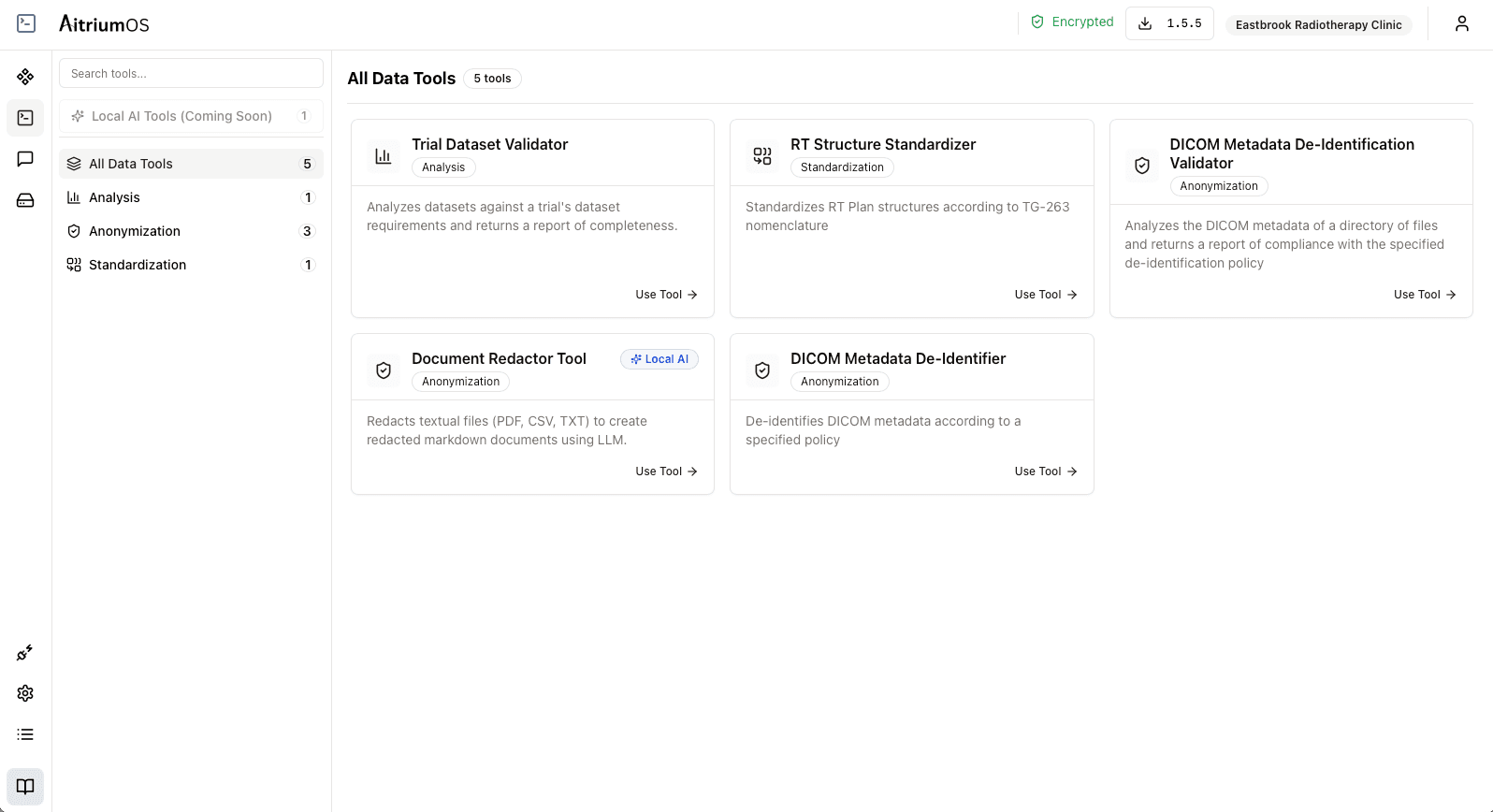Select the data tools icon in left rail
This screenshot has width=1493, height=812.
click(25, 118)
